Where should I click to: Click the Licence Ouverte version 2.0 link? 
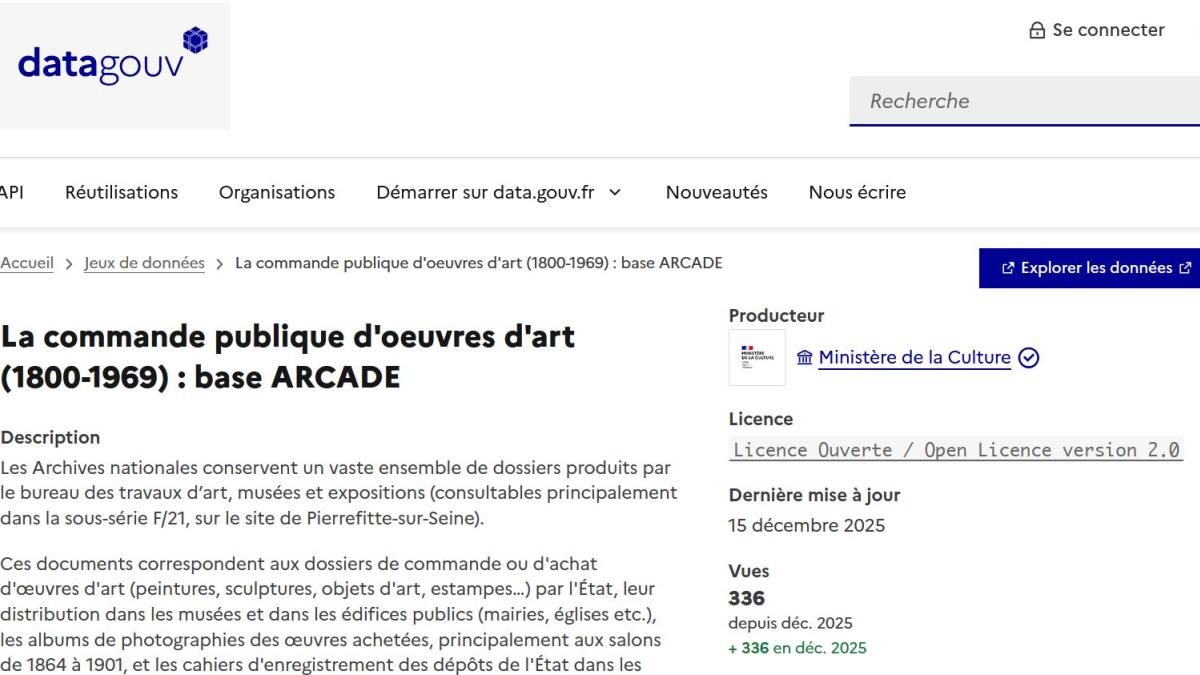click(x=957, y=450)
